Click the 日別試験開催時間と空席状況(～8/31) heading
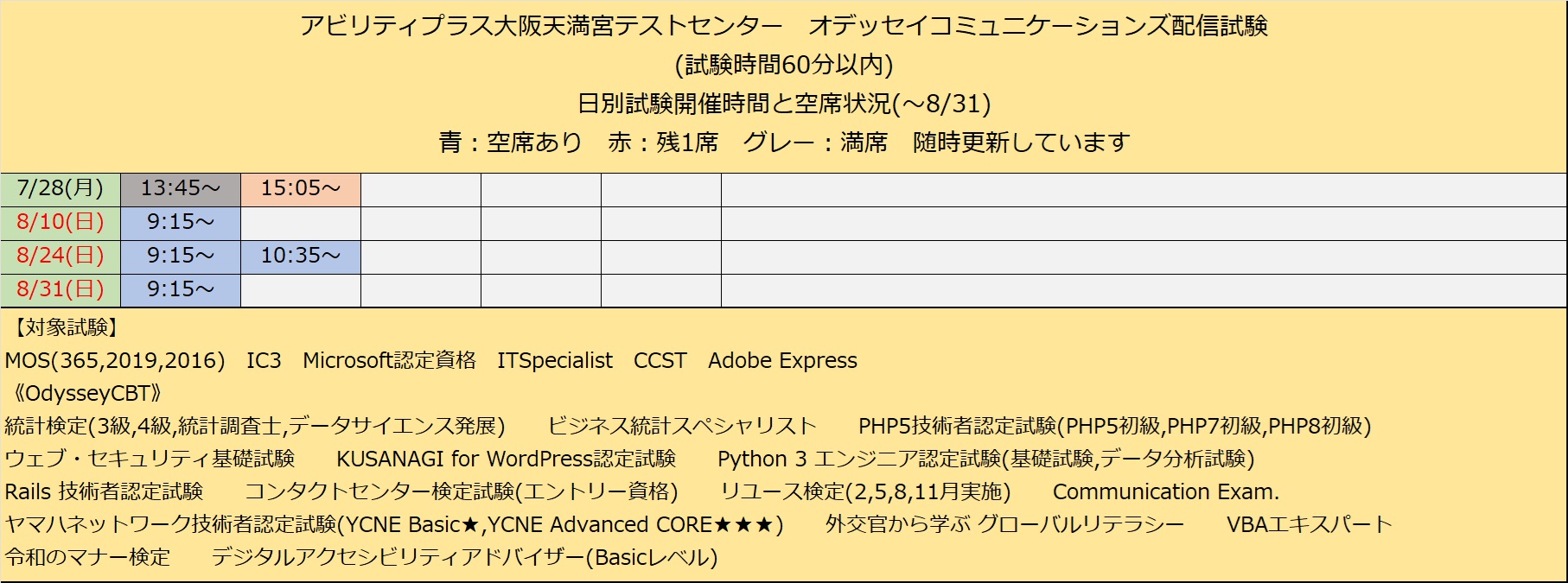Screen dimensions: 1568x583 click(784, 104)
